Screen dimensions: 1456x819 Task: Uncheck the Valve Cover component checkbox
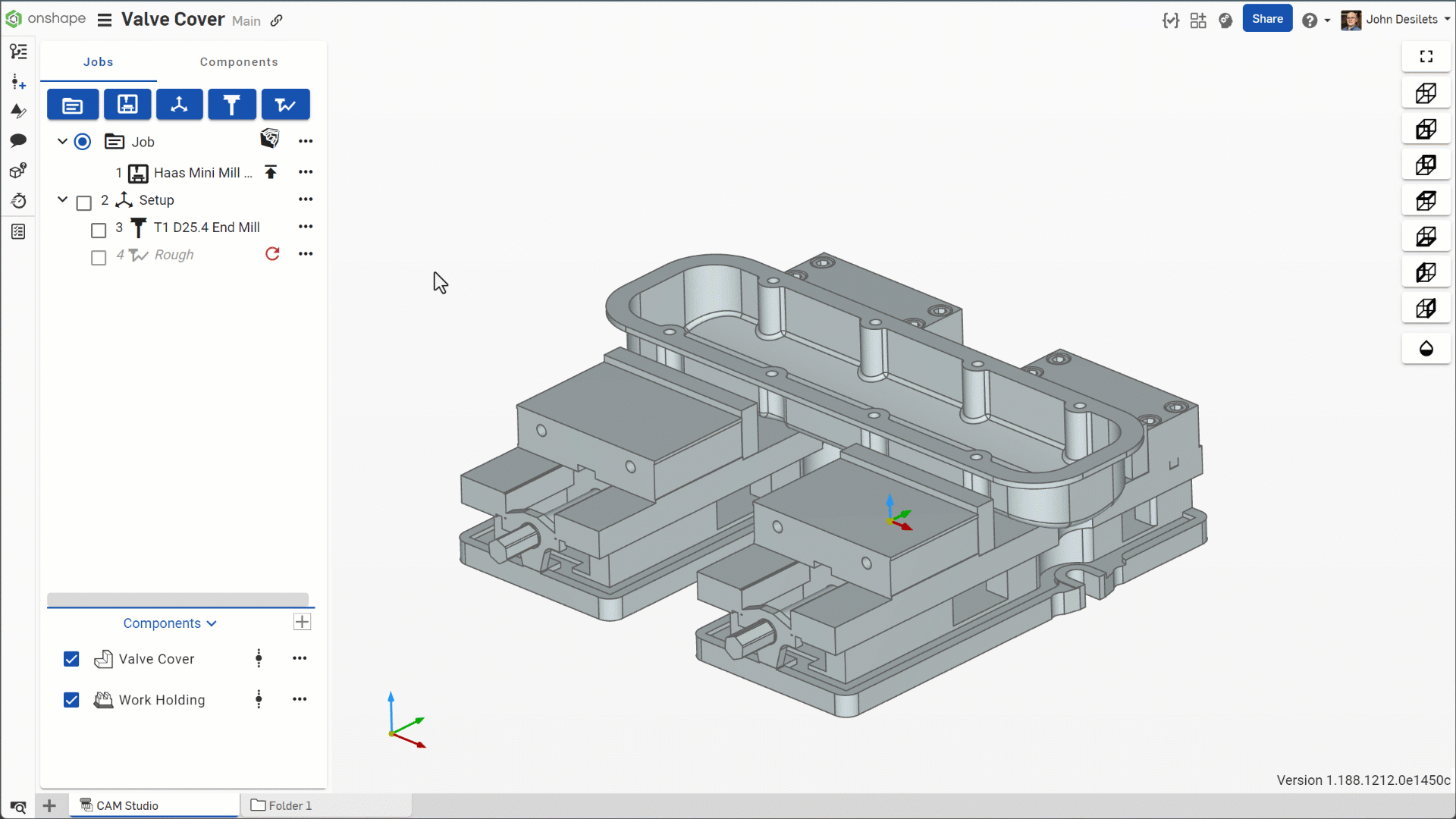(71, 659)
